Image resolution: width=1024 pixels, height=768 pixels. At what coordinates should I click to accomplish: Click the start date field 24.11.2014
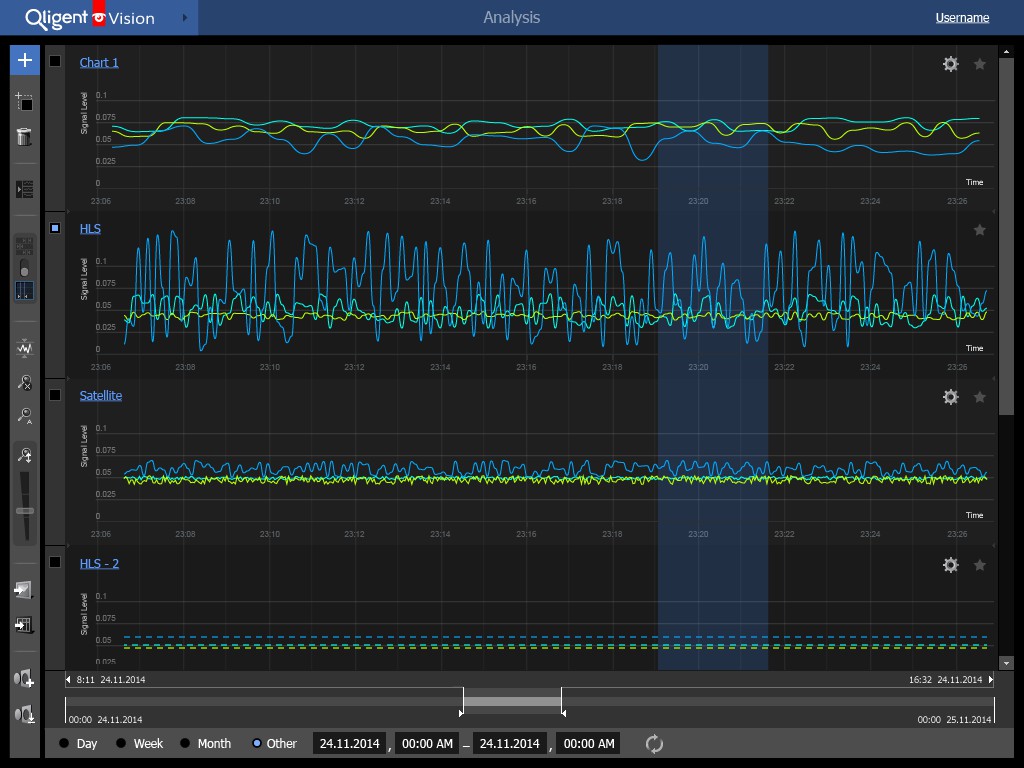click(350, 744)
